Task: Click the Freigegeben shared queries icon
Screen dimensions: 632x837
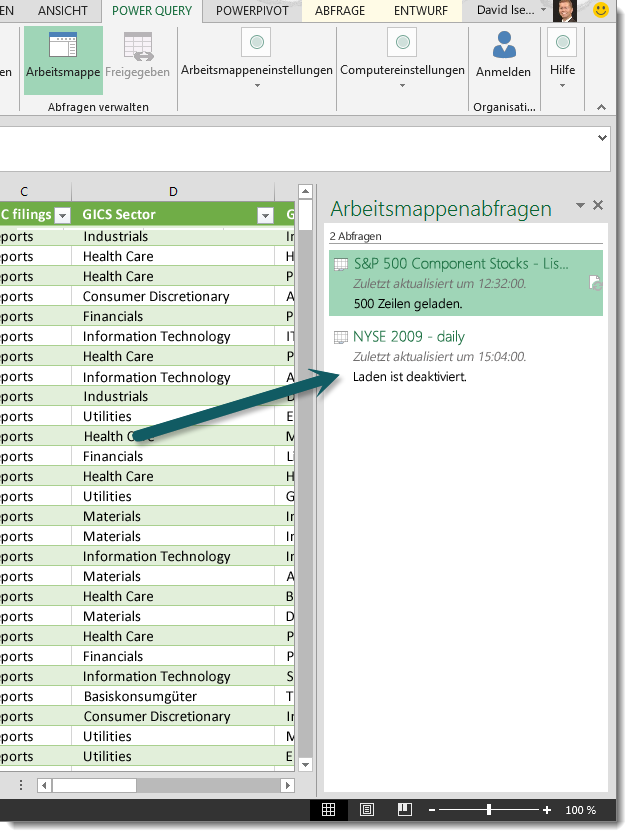Action: (x=138, y=46)
